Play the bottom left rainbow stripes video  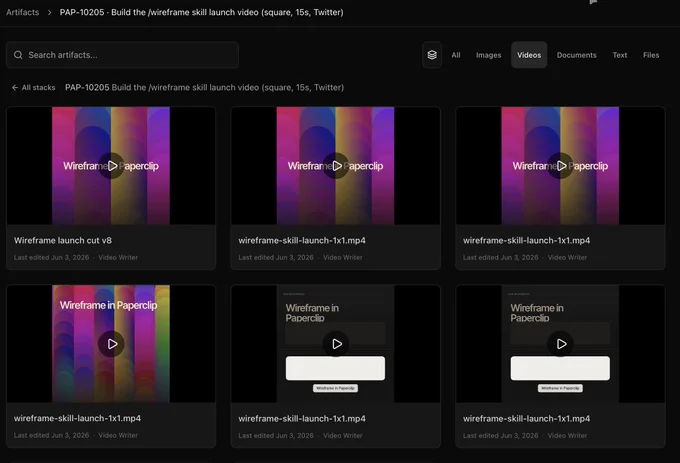tap(111, 344)
